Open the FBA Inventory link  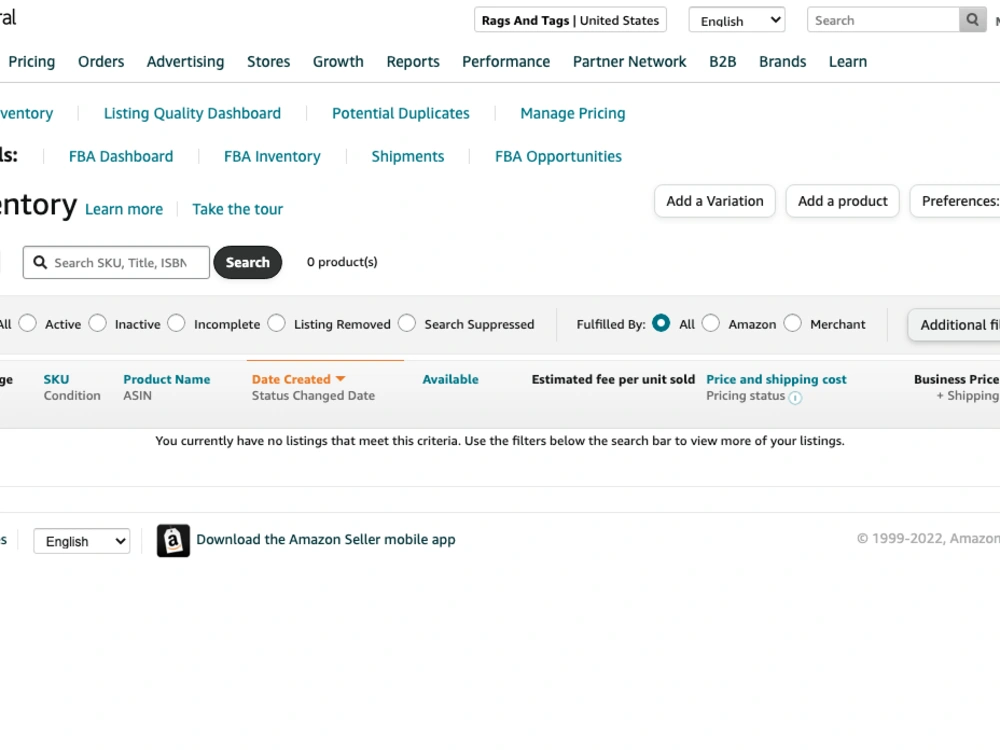(x=272, y=156)
